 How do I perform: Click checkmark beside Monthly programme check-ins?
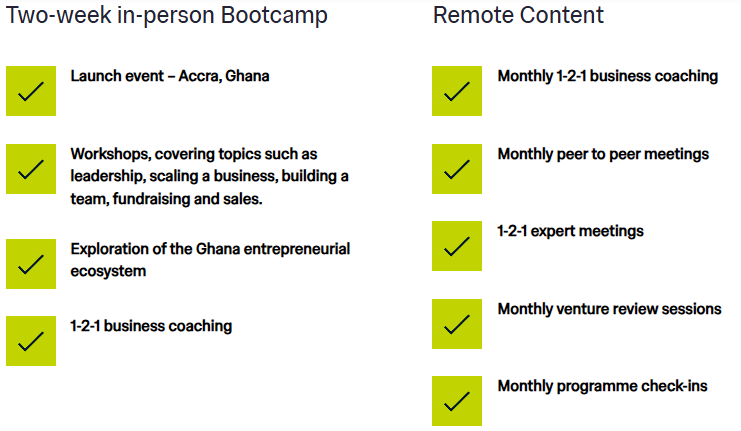[x=457, y=401]
